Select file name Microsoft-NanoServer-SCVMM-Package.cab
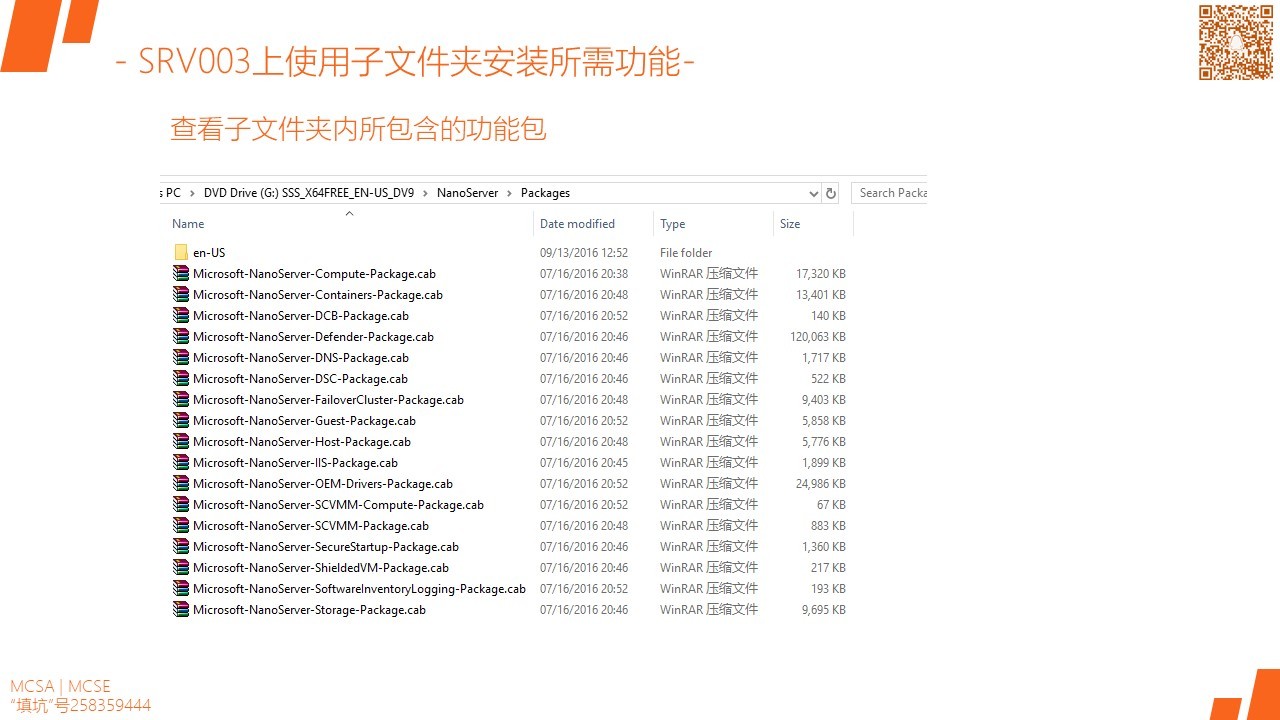The width and height of the screenshot is (1280, 720). (311, 526)
